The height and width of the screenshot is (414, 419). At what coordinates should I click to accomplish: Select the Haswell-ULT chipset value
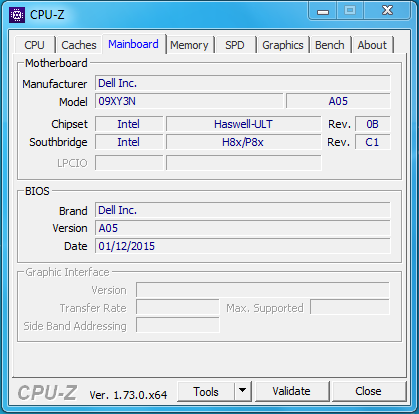[244, 124]
